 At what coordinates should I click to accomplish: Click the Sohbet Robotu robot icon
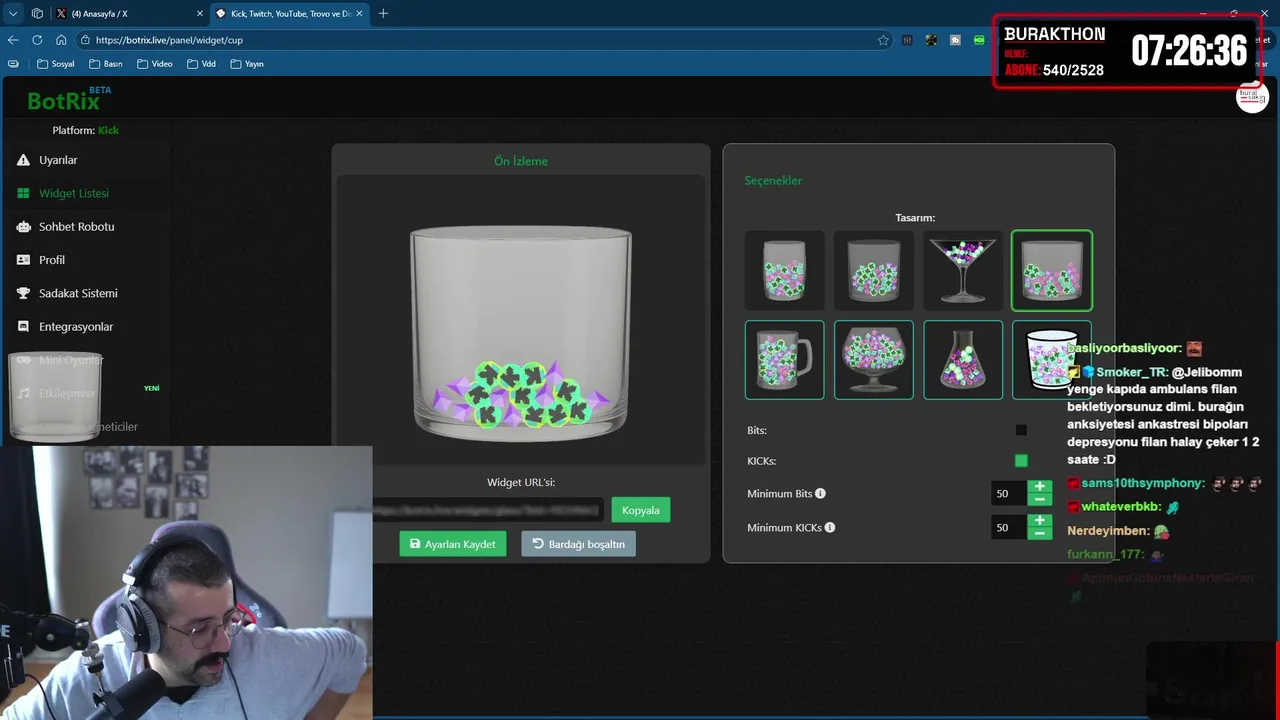point(23,226)
